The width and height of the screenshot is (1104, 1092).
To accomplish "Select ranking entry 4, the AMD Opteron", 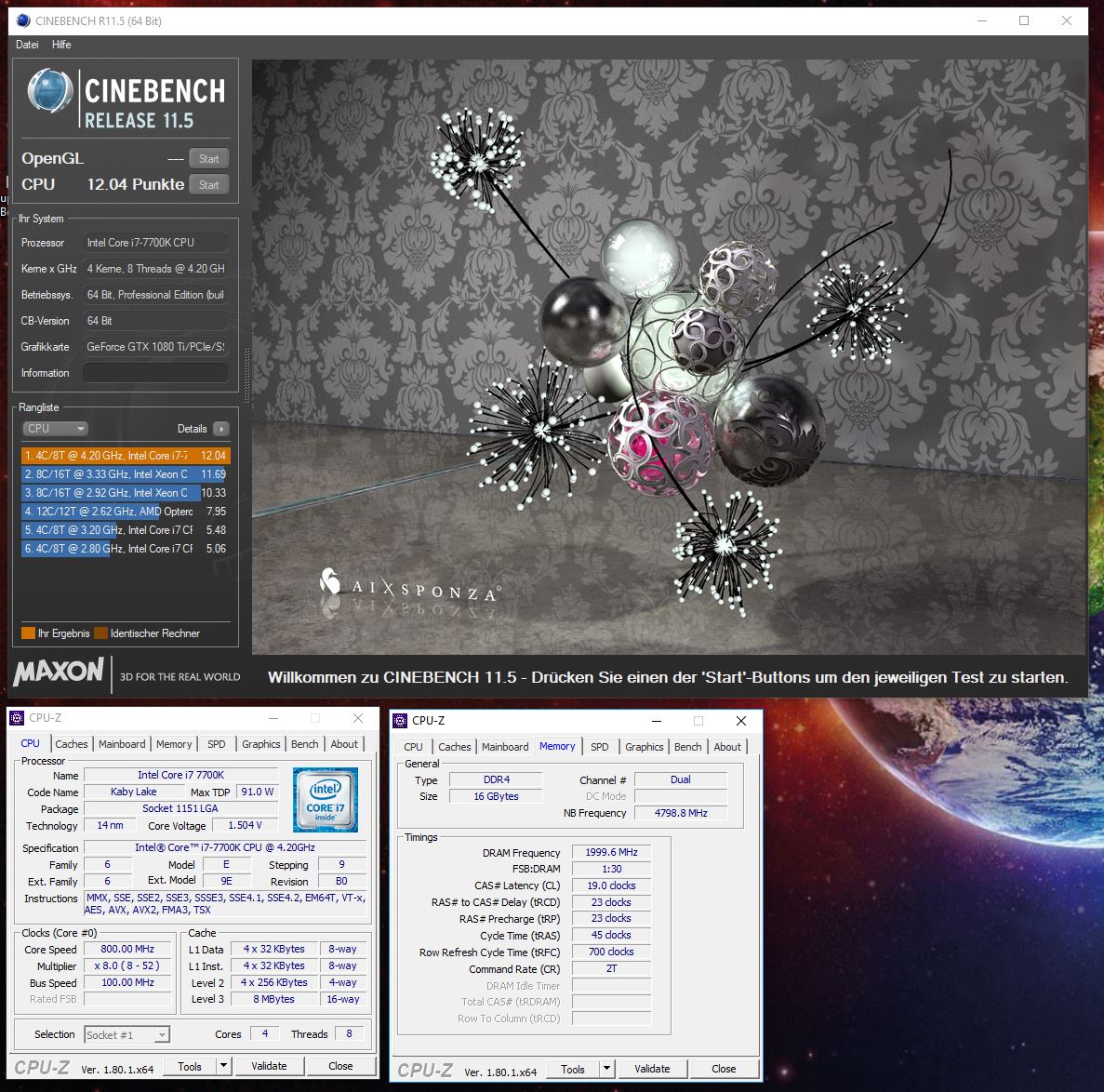I will pyautogui.click(x=126, y=512).
